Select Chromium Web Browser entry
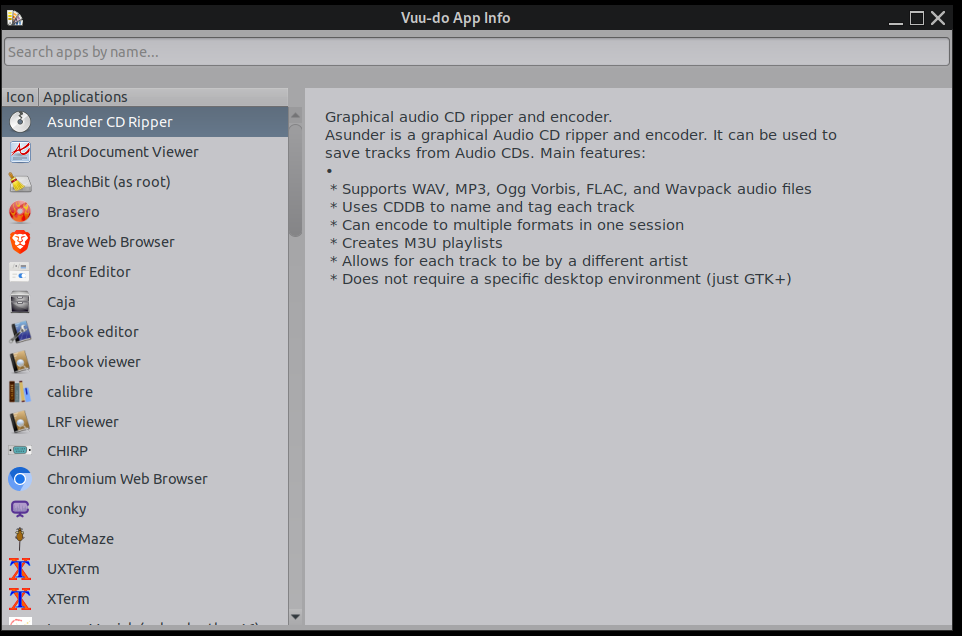962x636 pixels. point(145,479)
